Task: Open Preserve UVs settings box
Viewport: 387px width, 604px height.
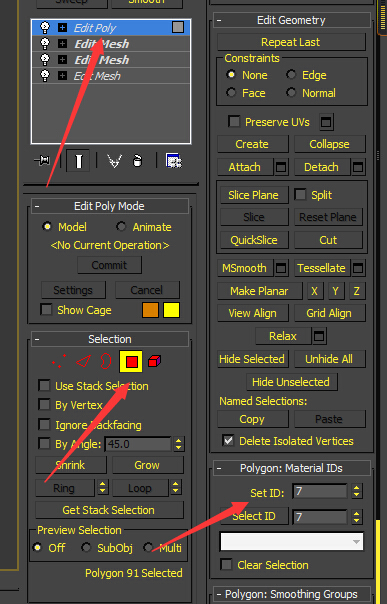Action: click(x=326, y=122)
